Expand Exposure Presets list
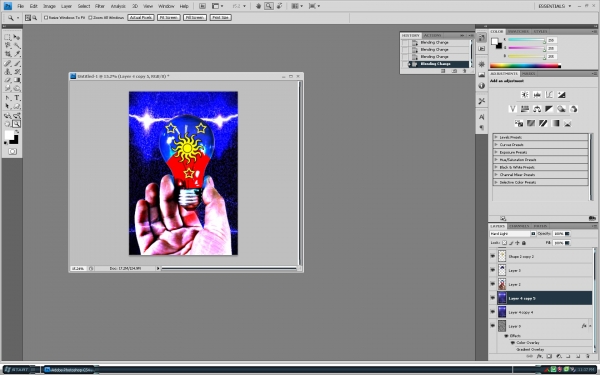600x375 pixels. [x=496, y=152]
